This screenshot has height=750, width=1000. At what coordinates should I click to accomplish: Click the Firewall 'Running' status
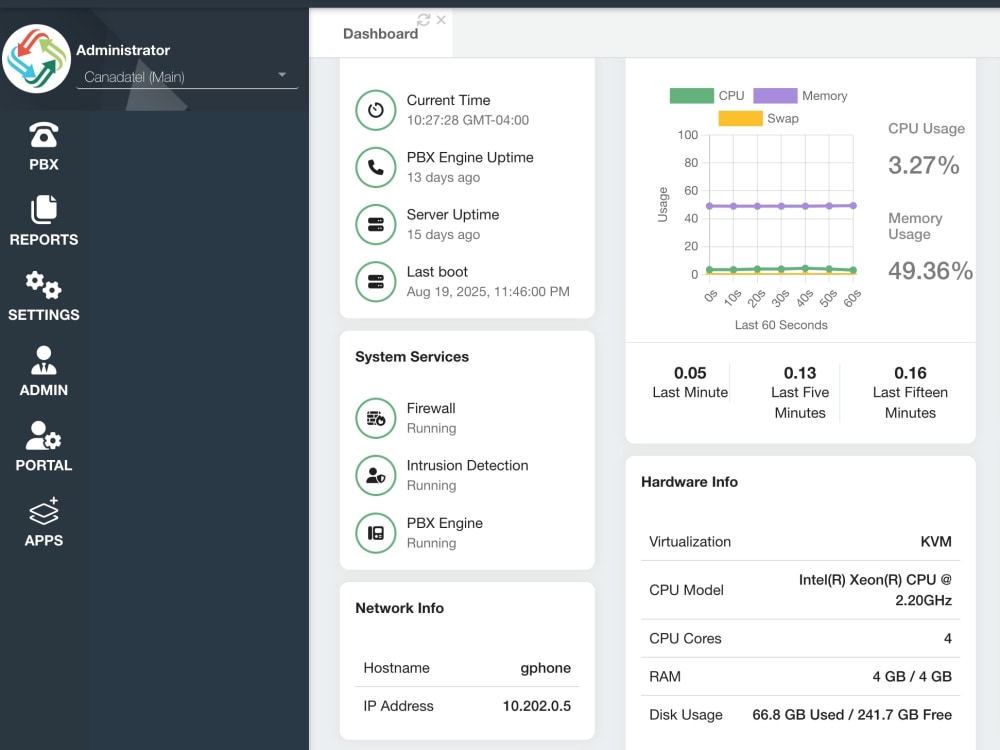[x=431, y=429]
